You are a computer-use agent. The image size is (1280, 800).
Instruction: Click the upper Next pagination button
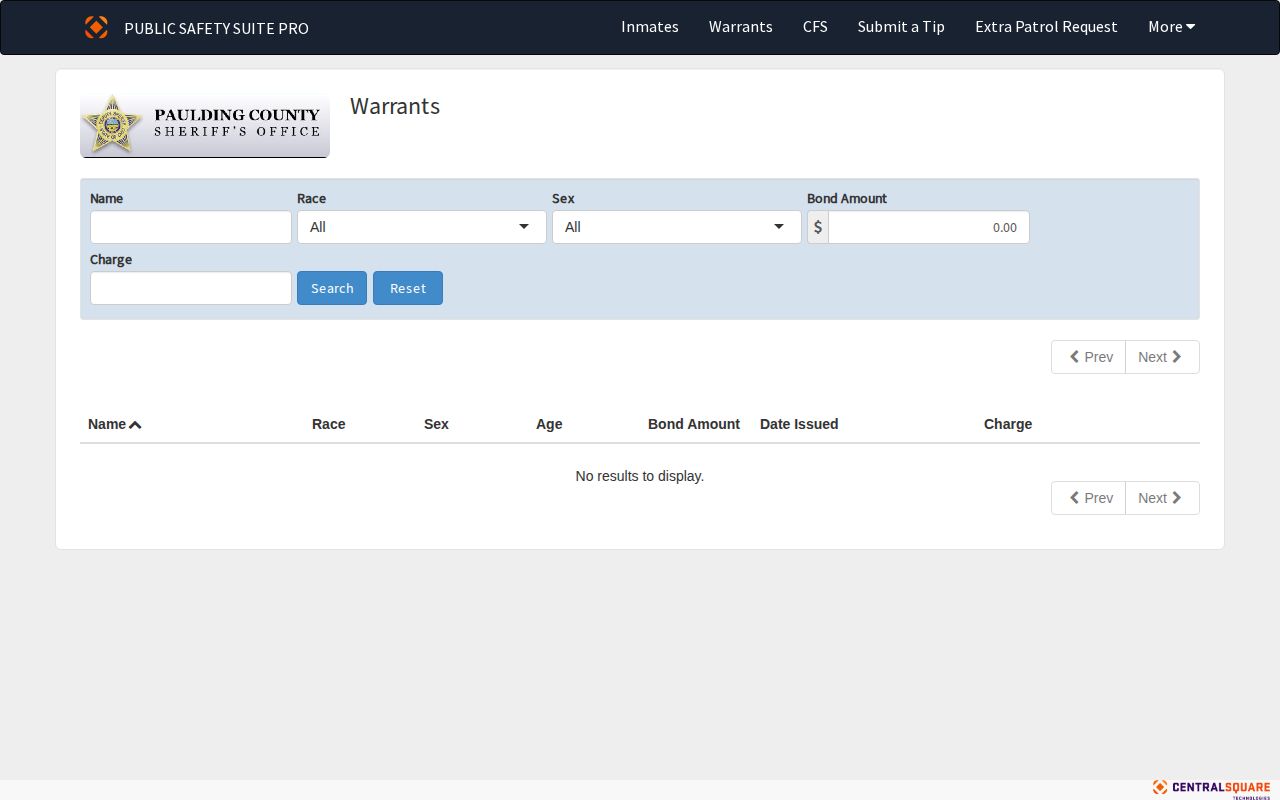click(x=1162, y=357)
